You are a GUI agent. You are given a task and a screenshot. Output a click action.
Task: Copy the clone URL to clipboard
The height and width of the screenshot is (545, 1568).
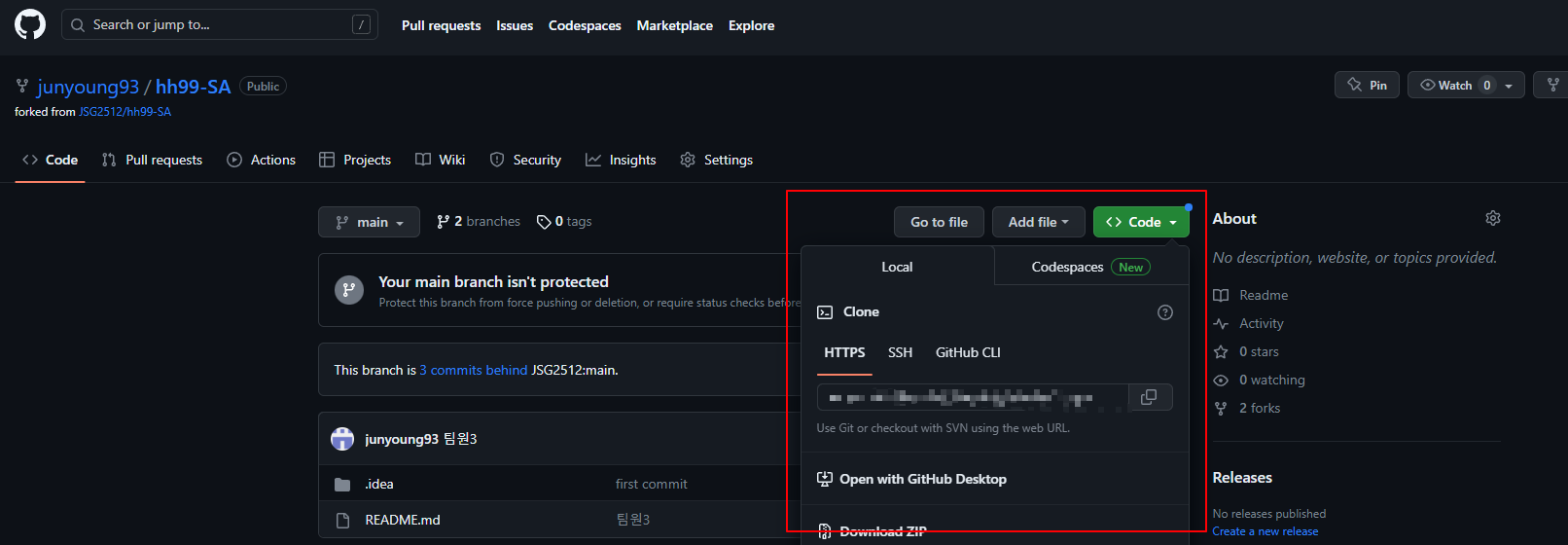point(1150,397)
